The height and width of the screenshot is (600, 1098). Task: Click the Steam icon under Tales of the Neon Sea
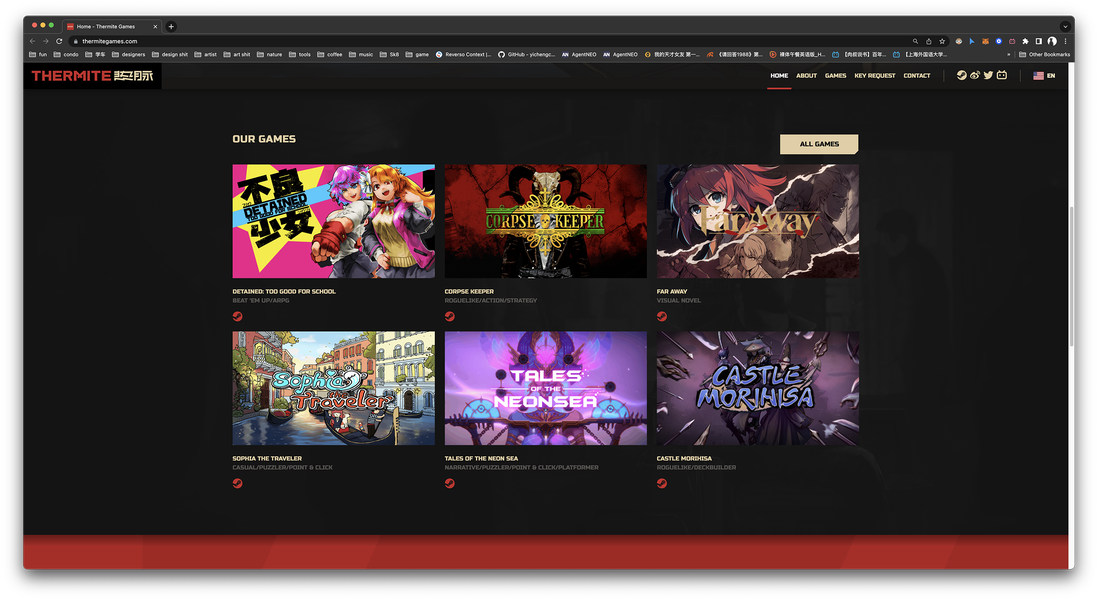(x=450, y=483)
